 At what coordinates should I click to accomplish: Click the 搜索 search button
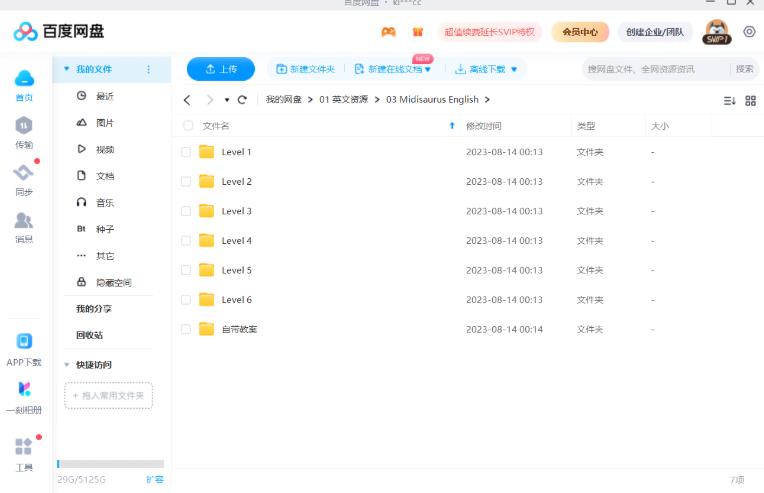tap(745, 69)
